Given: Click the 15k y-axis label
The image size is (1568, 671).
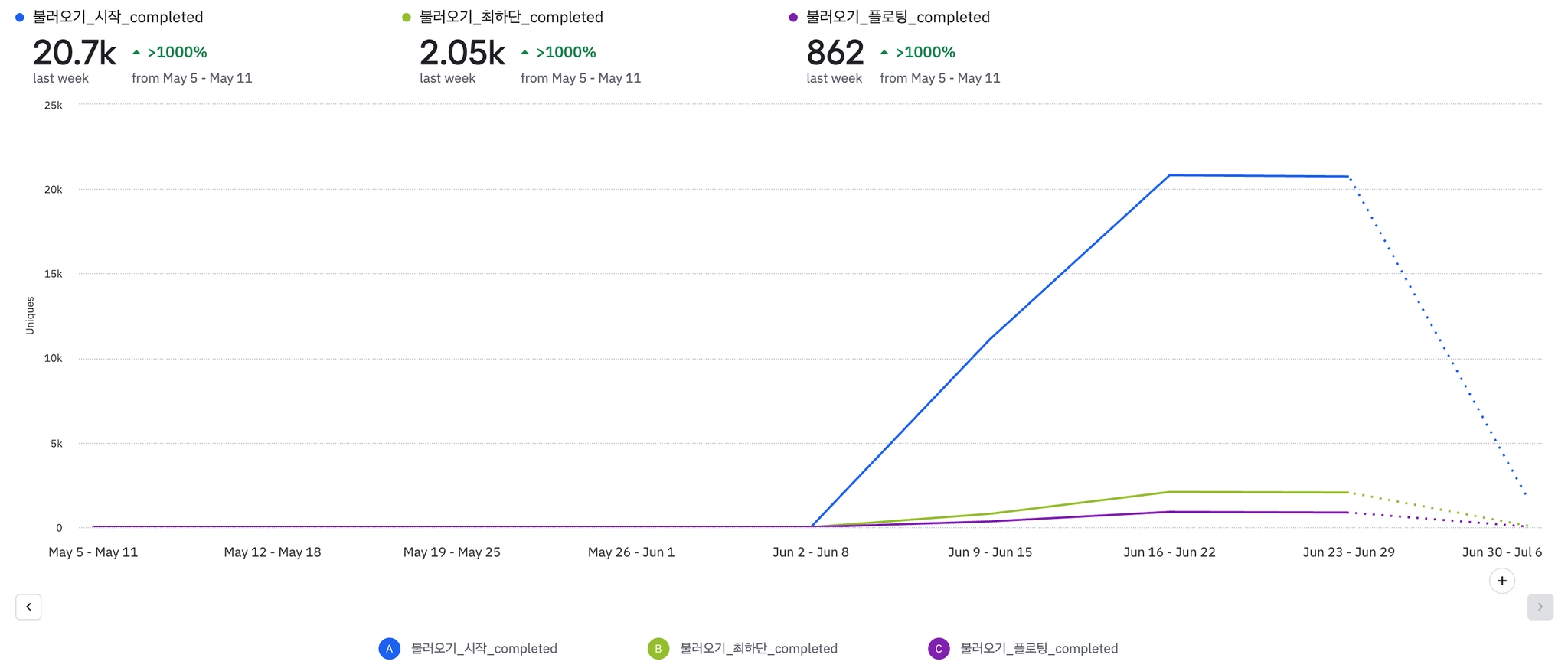Looking at the screenshot, I should click(x=54, y=274).
